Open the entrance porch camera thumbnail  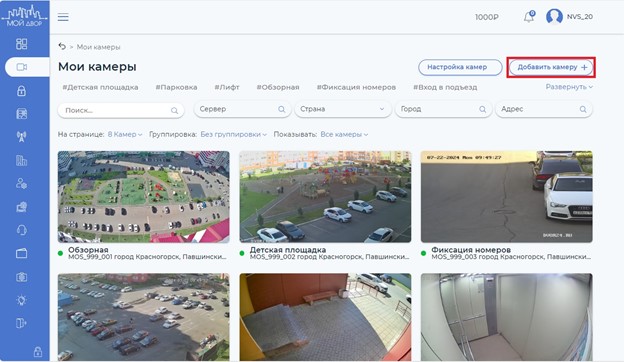[325, 317]
